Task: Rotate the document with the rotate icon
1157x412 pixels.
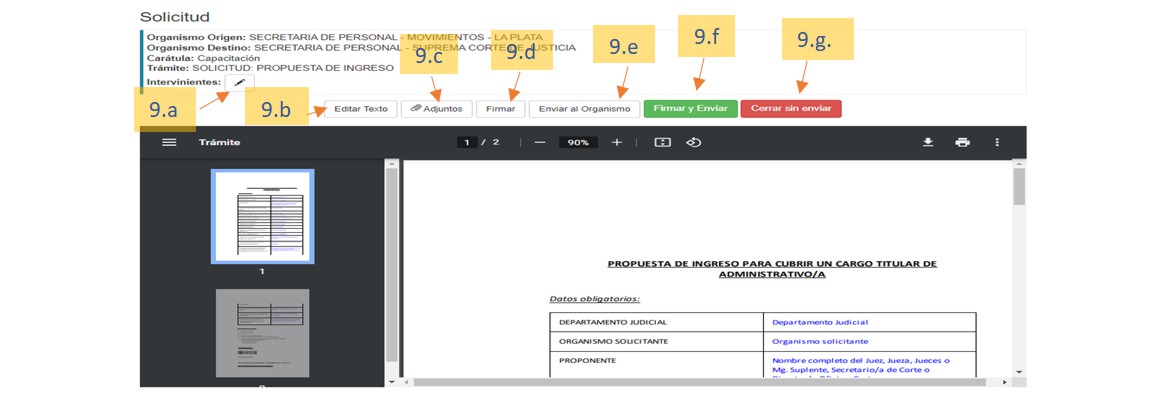Action: tap(693, 142)
